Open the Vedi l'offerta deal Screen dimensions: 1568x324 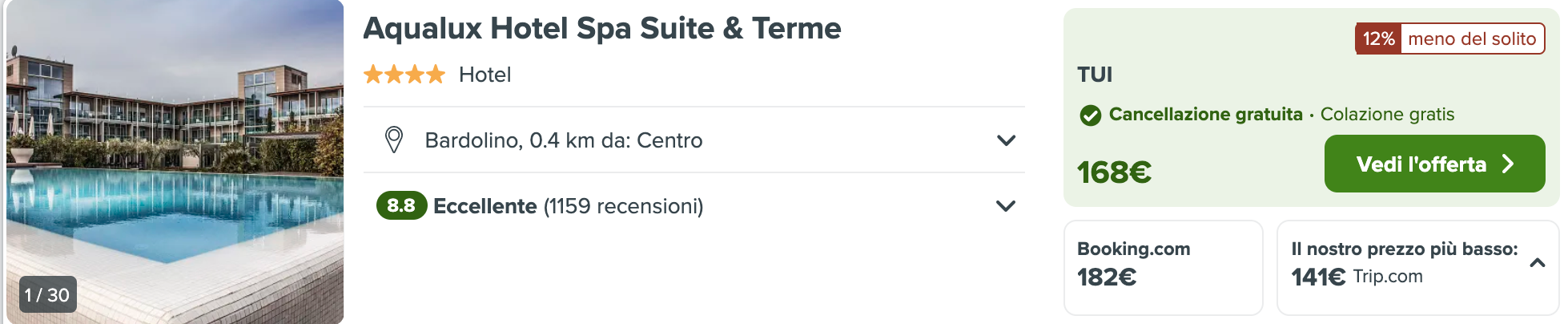click(x=1434, y=164)
